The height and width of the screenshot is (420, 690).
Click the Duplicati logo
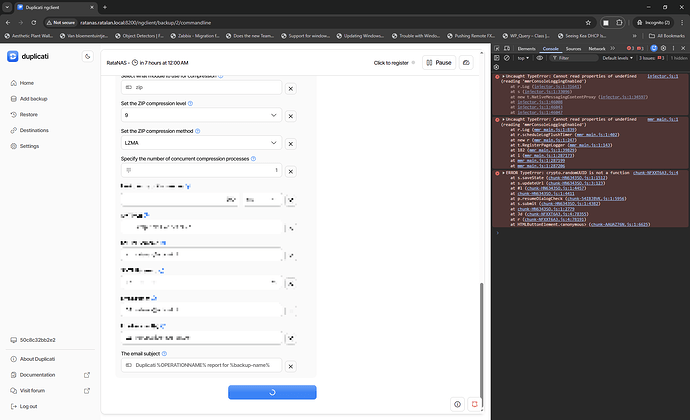coord(28,56)
